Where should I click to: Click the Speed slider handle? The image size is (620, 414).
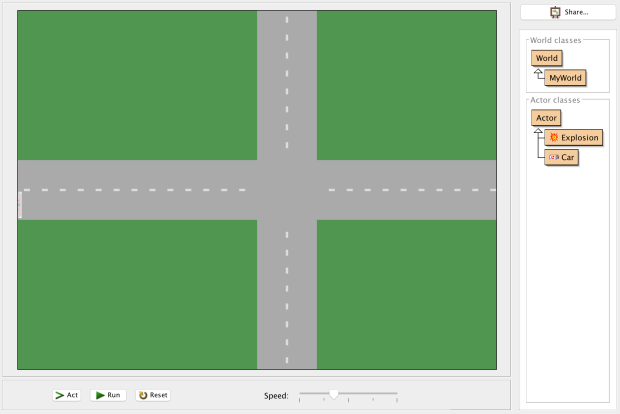point(333,394)
